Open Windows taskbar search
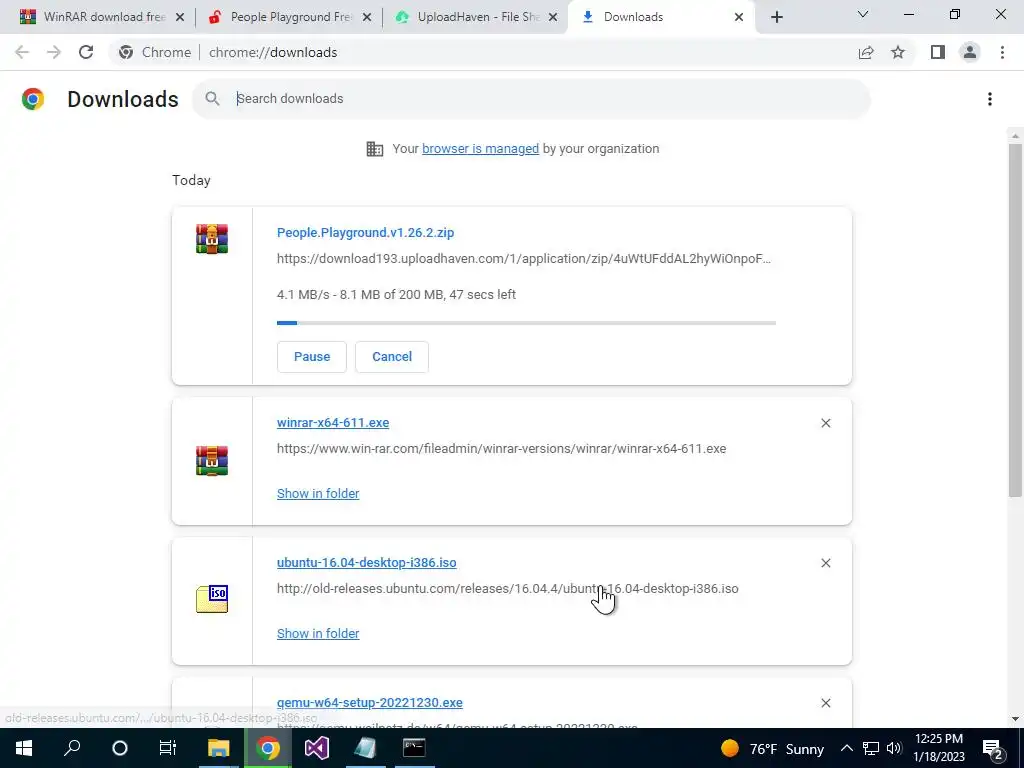The width and height of the screenshot is (1024, 768). click(x=72, y=748)
